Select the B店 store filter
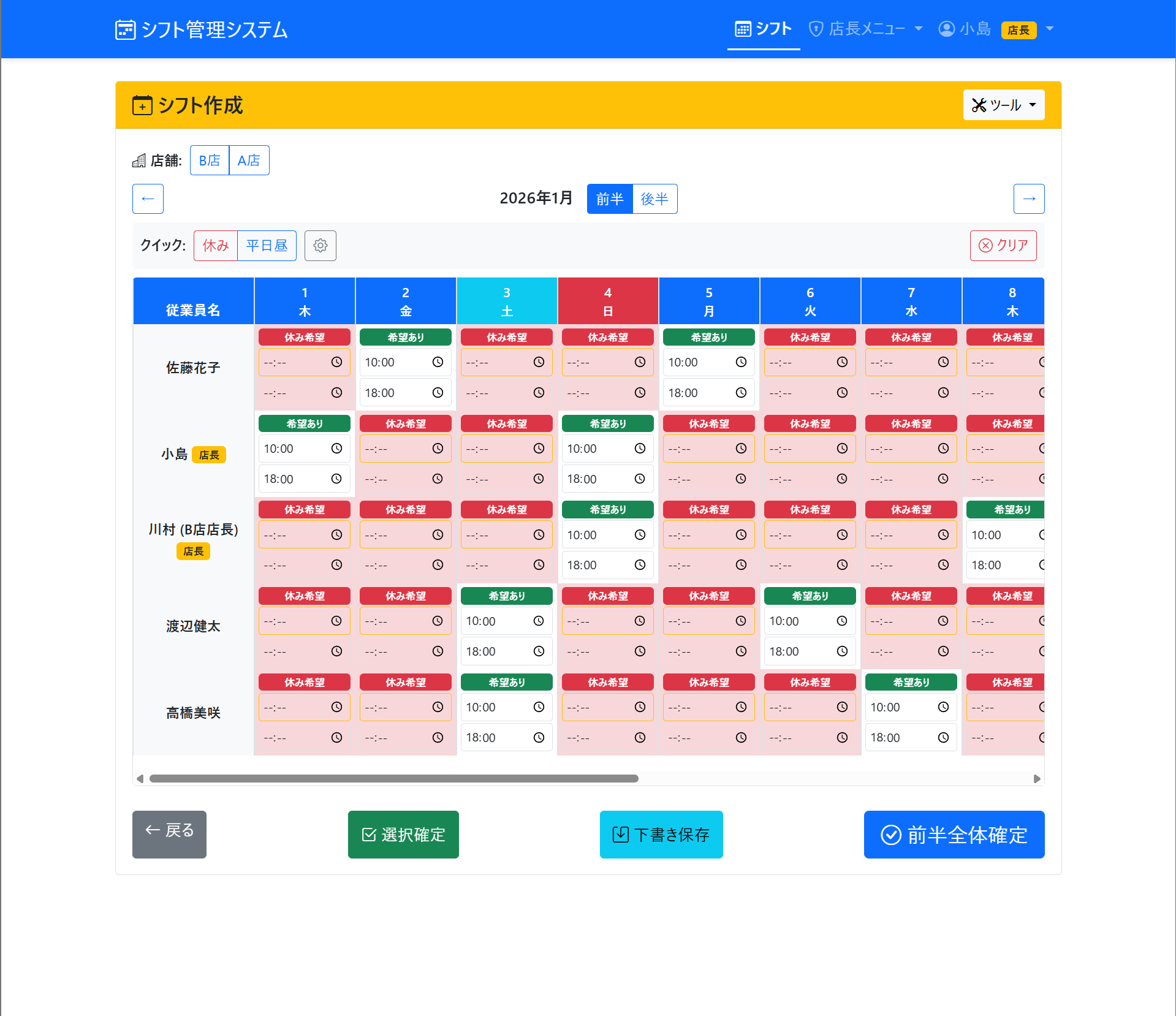 point(210,161)
